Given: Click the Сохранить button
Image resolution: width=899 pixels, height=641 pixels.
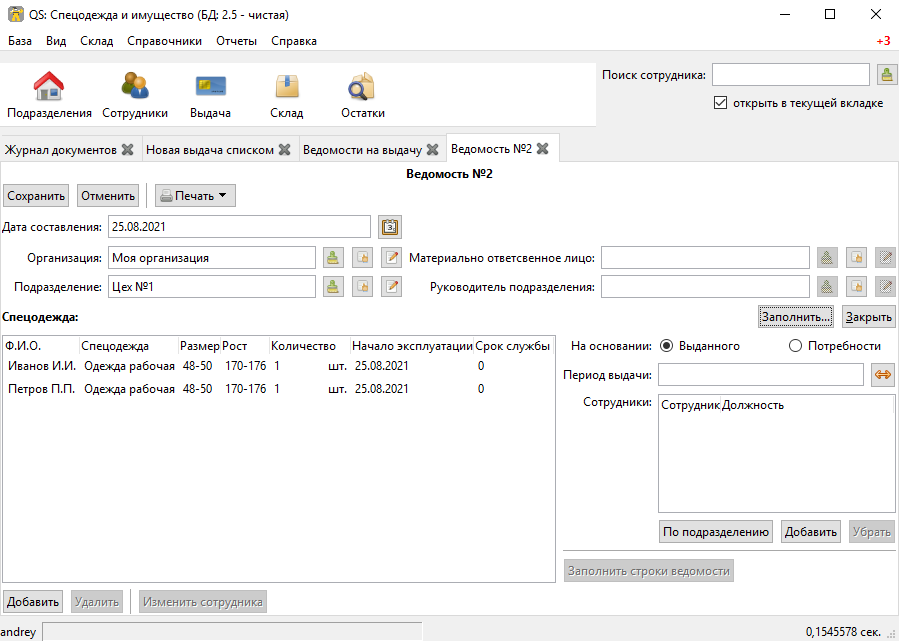Looking at the screenshot, I should click(36, 196).
